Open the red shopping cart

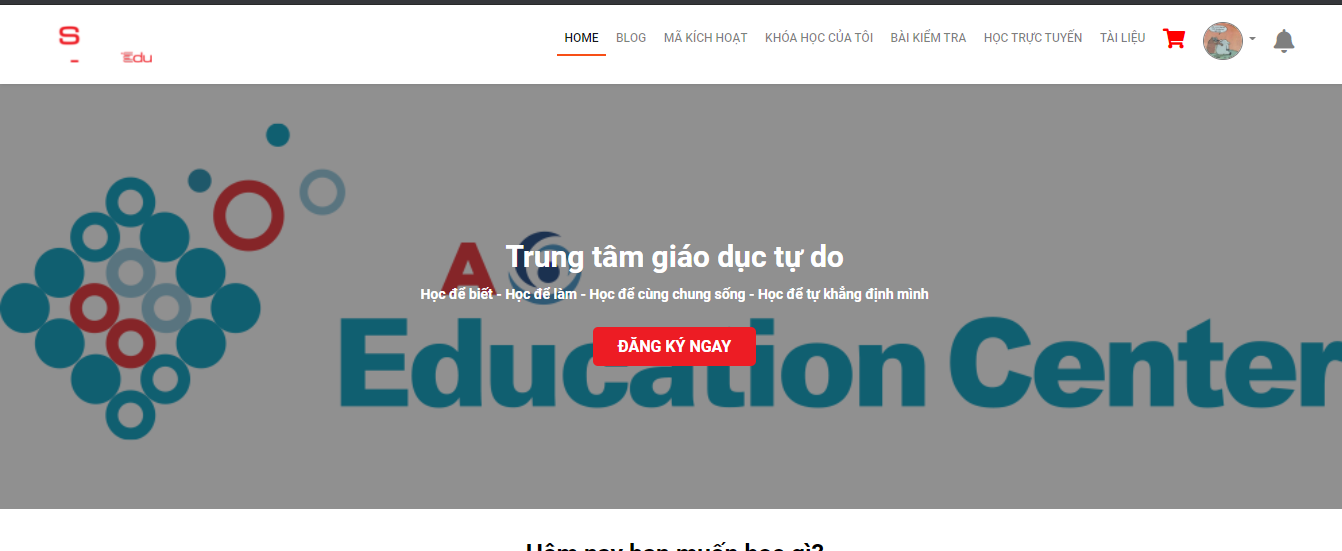pyautogui.click(x=1174, y=39)
